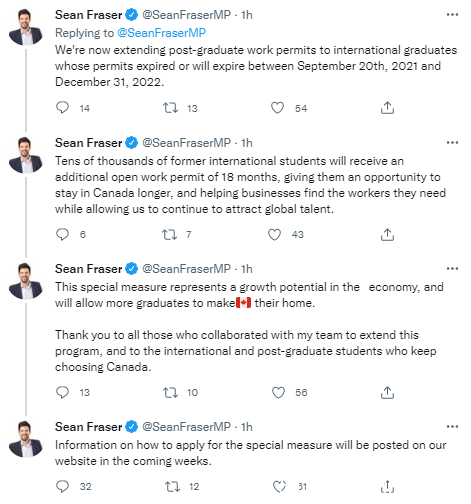Open more menu on 'Tens of thousands' tweet
The image size is (471, 504).
[452, 143]
